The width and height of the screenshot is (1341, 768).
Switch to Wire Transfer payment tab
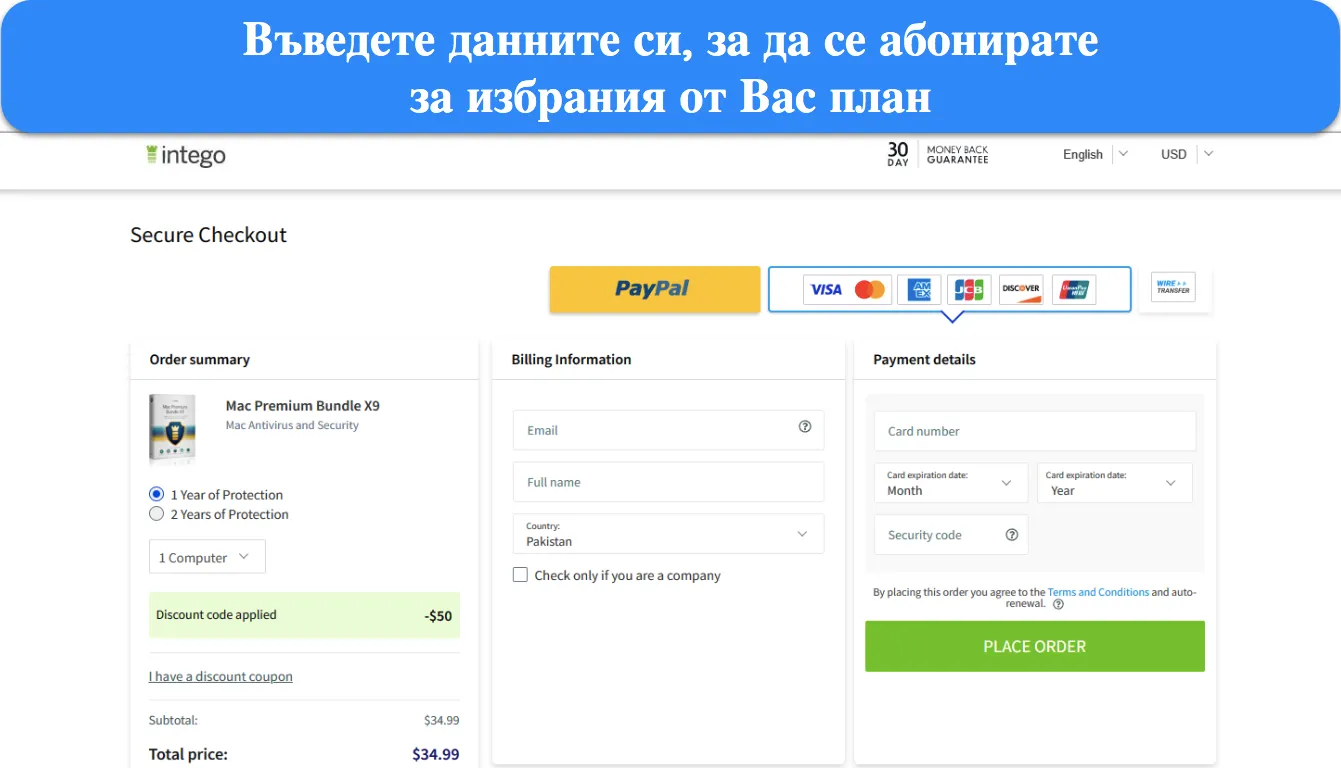pyautogui.click(x=1174, y=288)
